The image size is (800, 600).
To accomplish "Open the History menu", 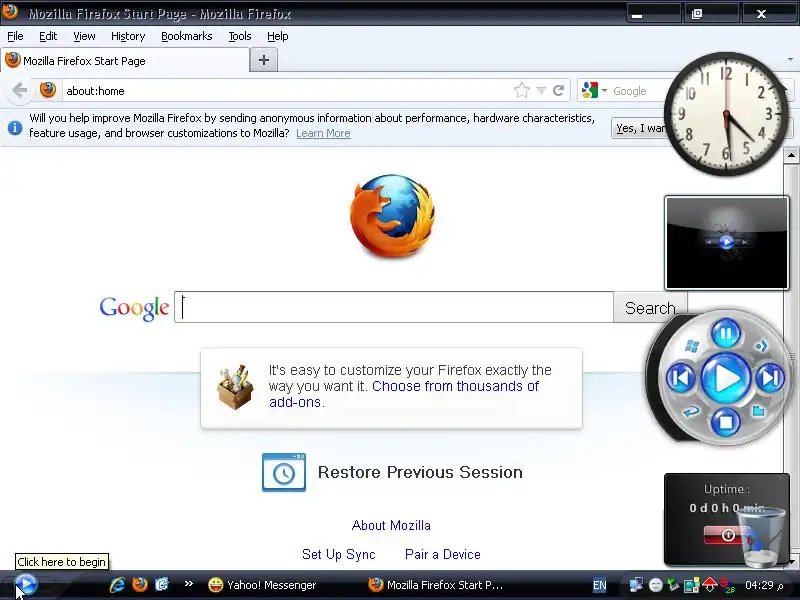I will pos(128,36).
